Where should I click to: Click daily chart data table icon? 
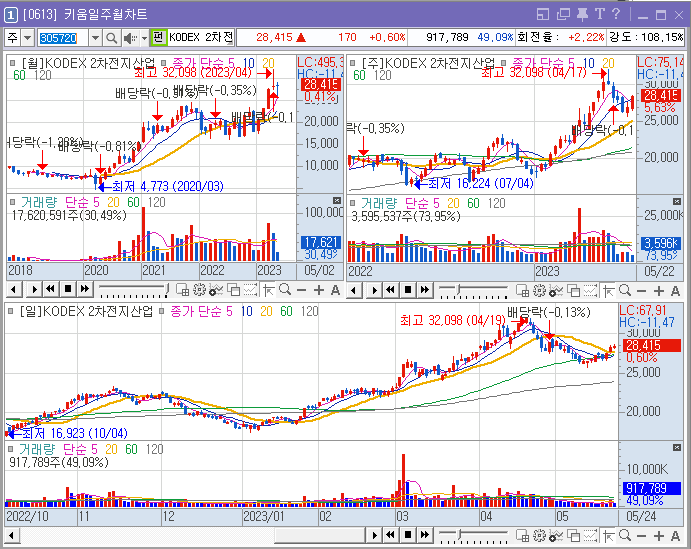[522, 535]
